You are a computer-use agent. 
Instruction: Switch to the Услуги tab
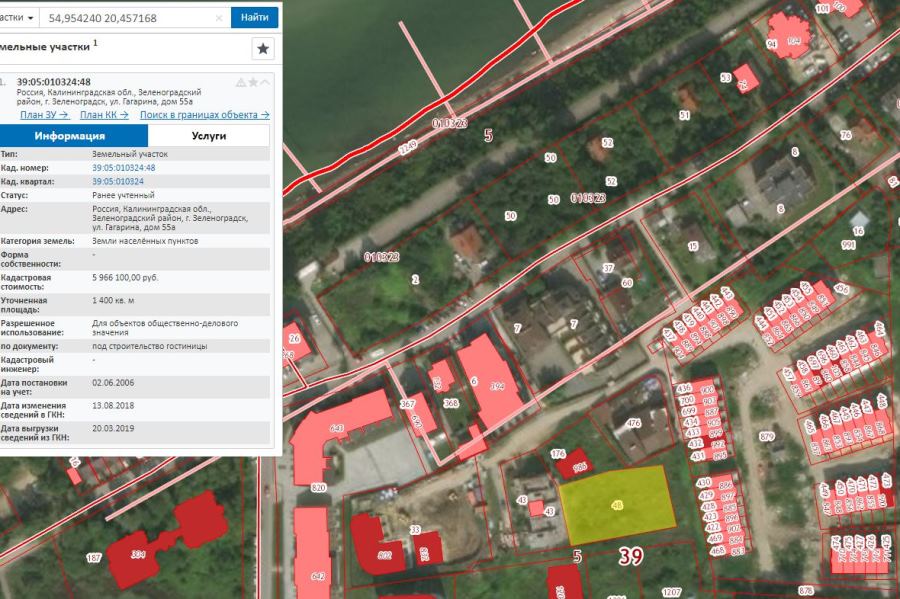pyautogui.click(x=203, y=136)
